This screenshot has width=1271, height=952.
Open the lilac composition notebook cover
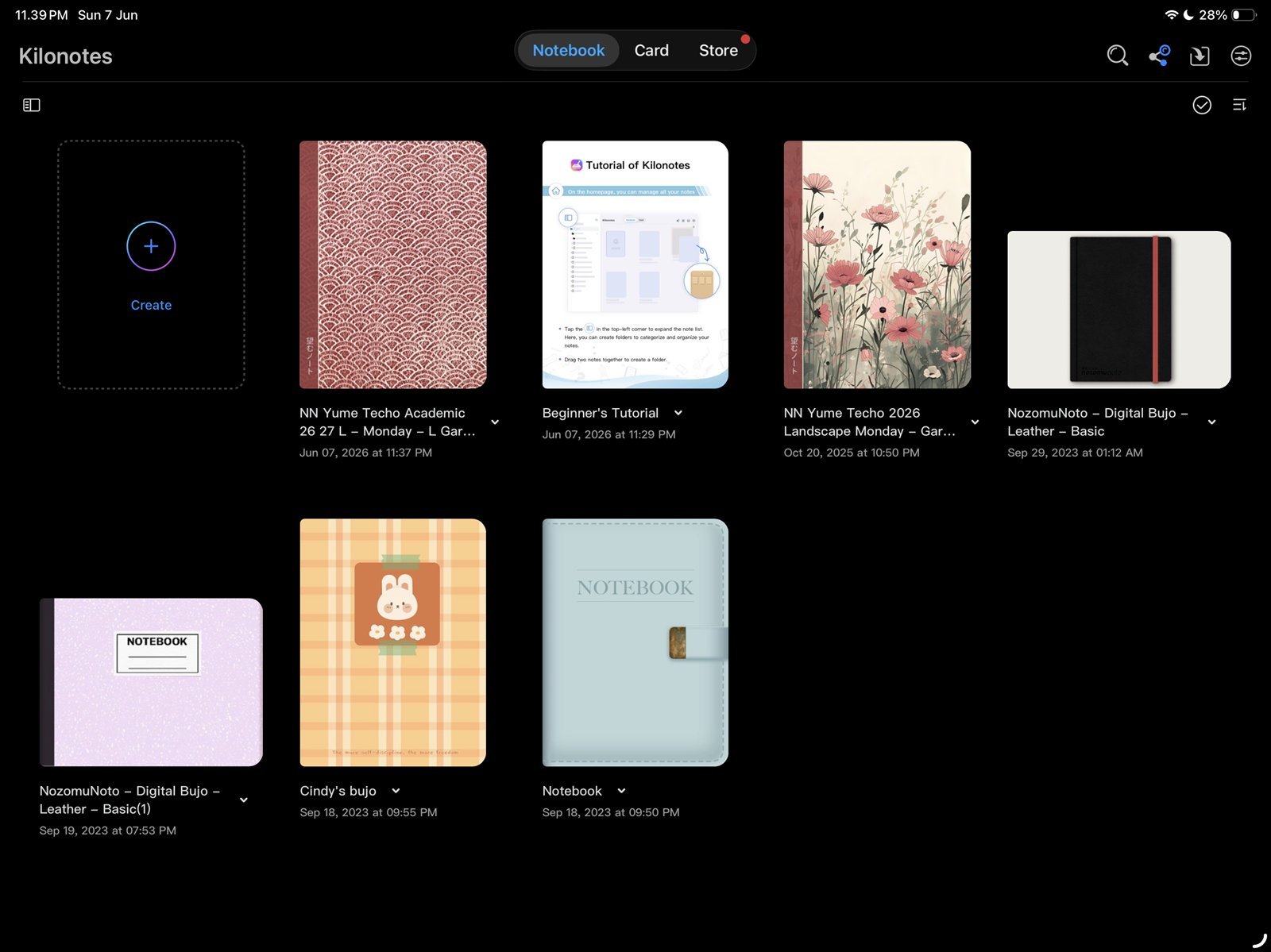[x=151, y=682]
